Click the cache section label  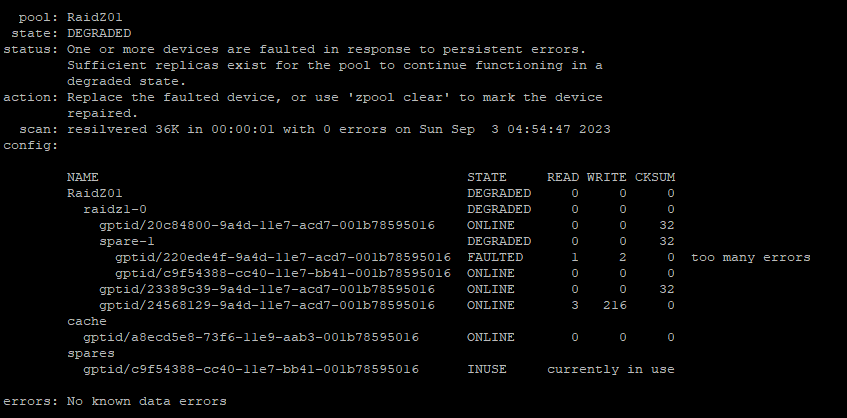click(x=86, y=321)
